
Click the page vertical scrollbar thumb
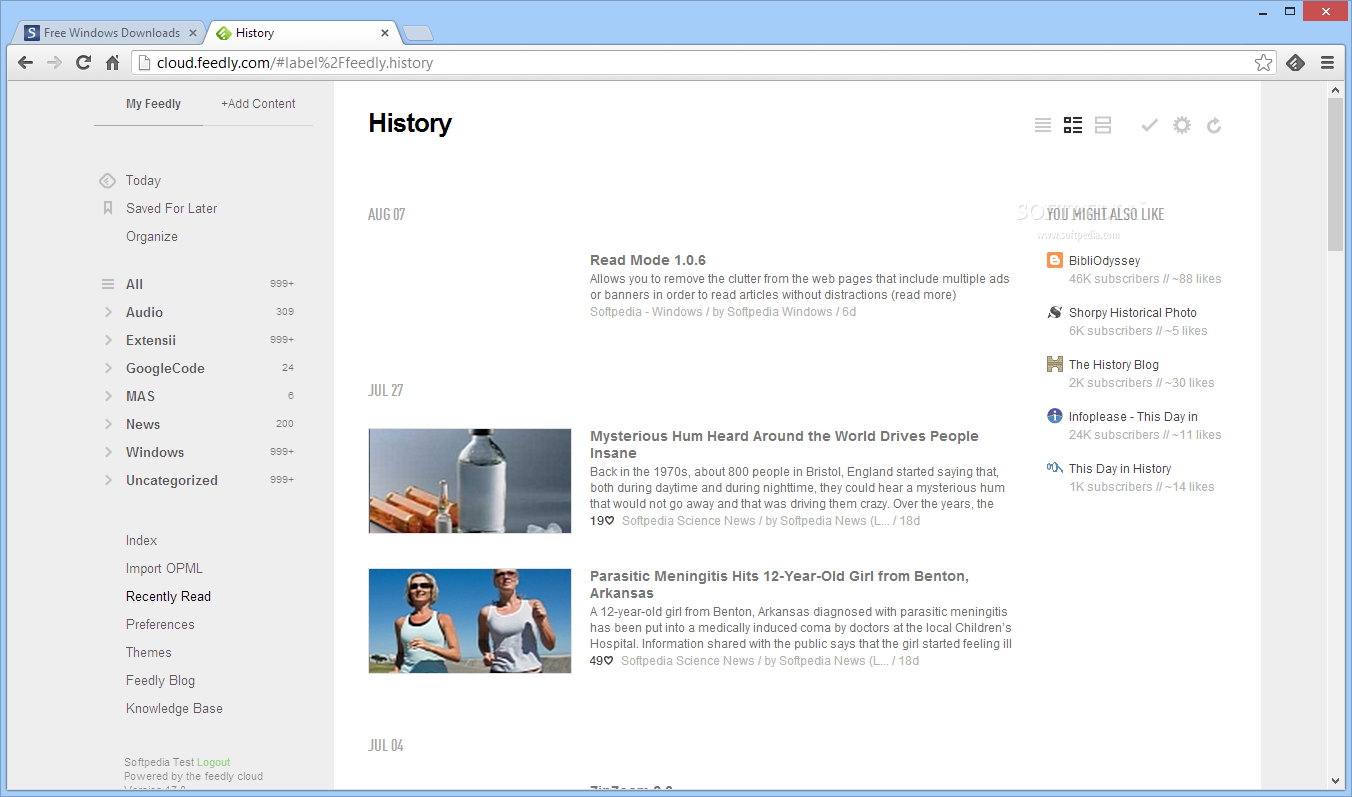(x=1335, y=175)
